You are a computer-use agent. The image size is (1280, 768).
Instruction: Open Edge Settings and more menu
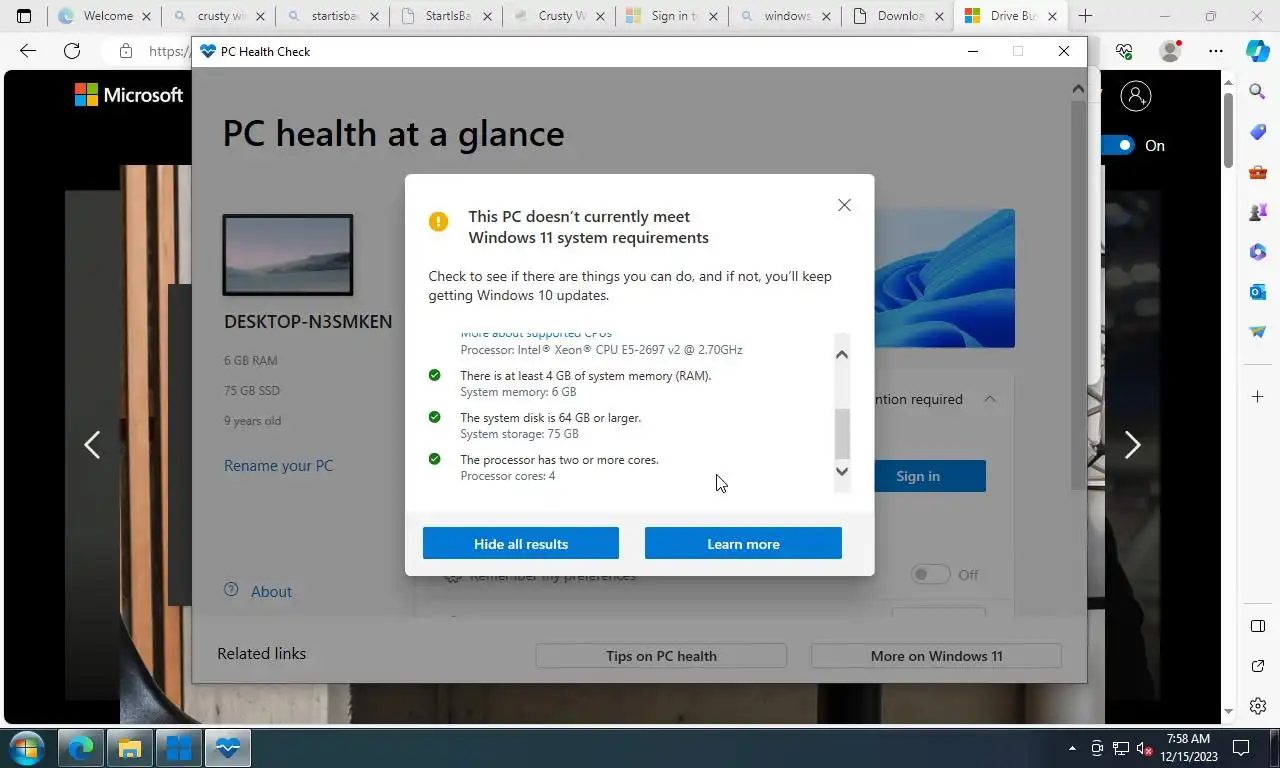[1215, 51]
